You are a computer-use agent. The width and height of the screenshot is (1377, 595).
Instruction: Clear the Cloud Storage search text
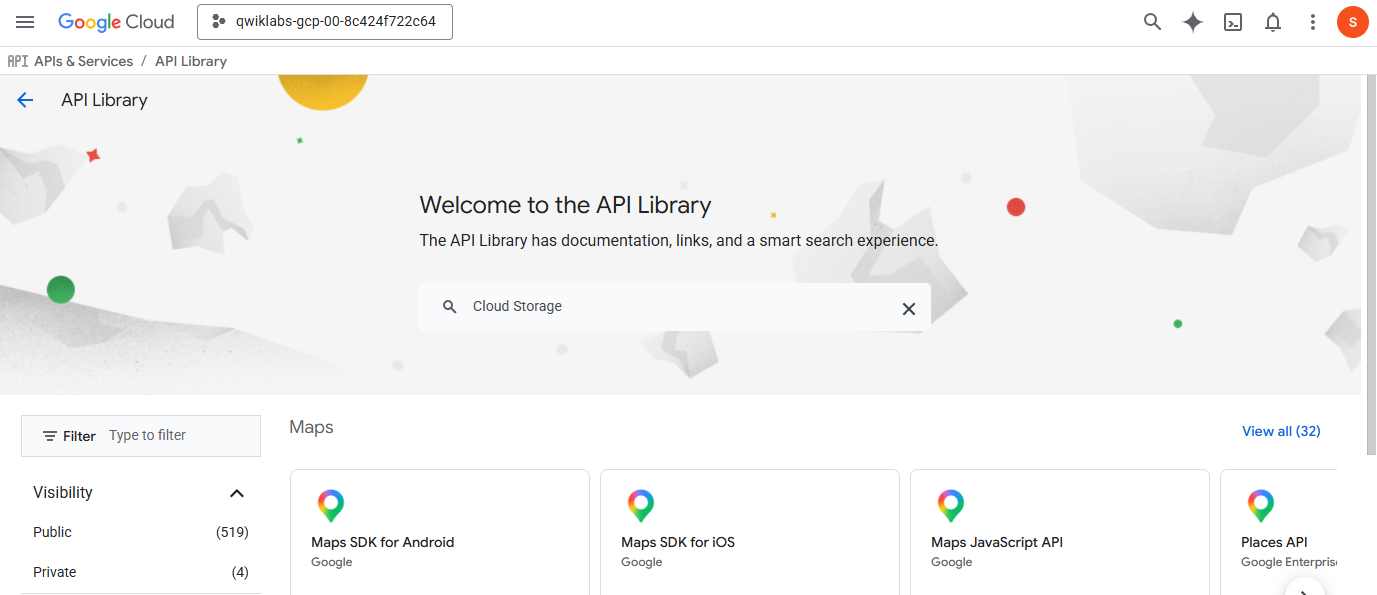(908, 308)
